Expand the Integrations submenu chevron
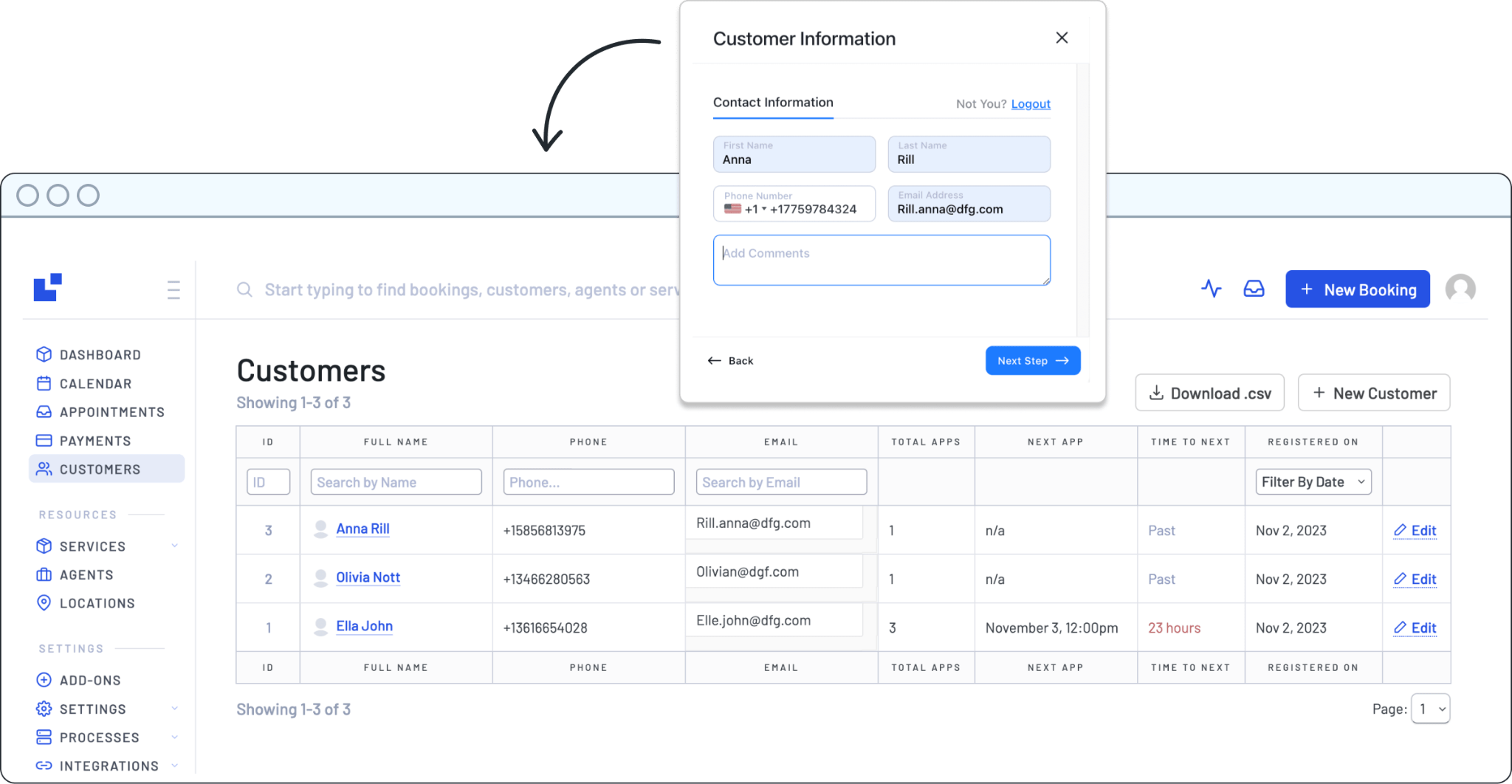This screenshot has width=1512, height=784. [x=175, y=766]
